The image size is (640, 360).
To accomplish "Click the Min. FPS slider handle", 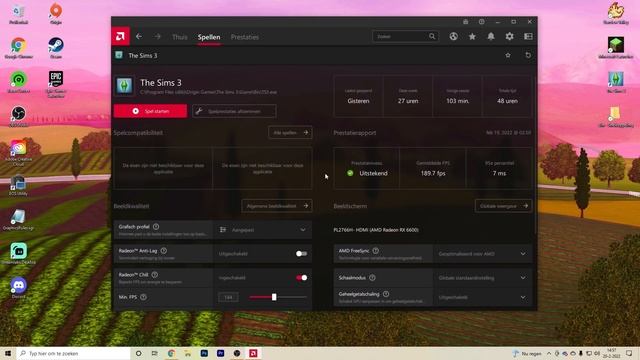I will point(274,297).
